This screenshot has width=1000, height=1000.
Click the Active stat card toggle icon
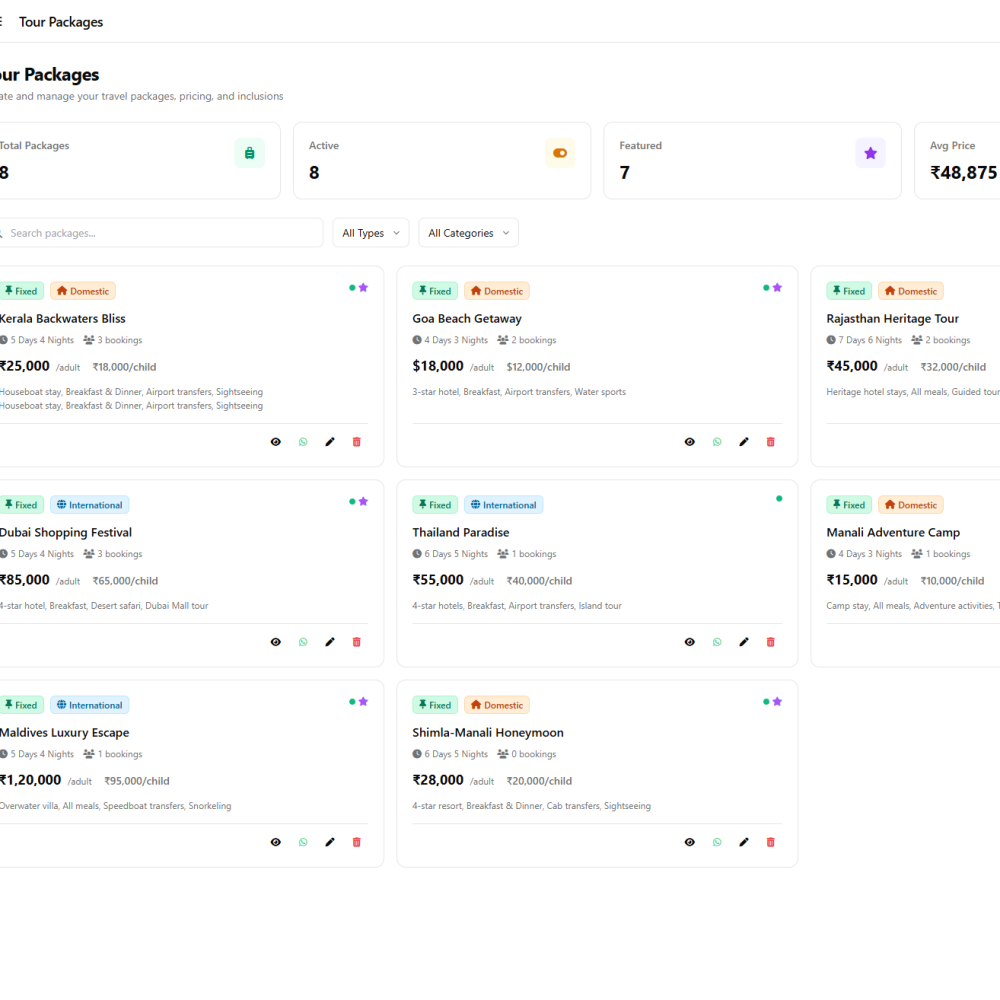click(560, 153)
